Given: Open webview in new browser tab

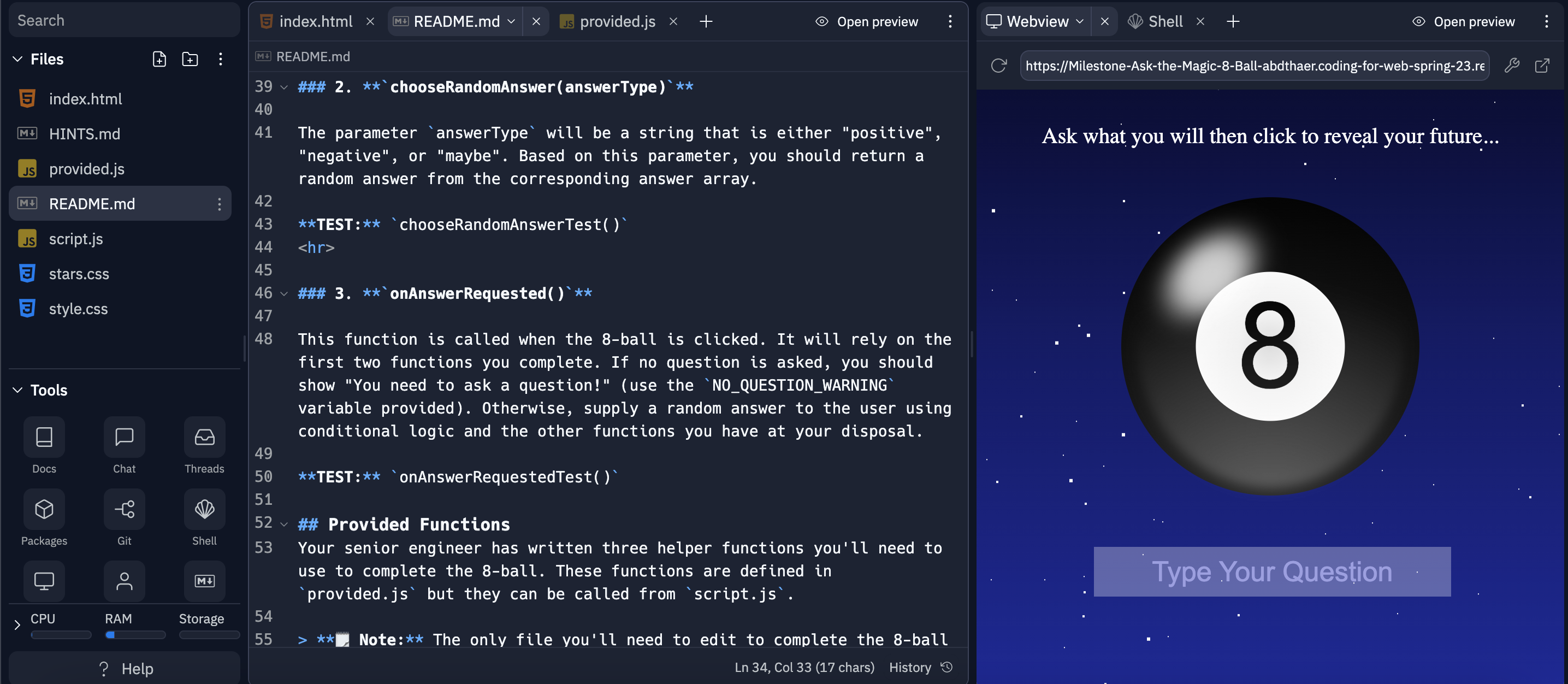Looking at the screenshot, I should pyautogui.click(x=1542, y=66).
